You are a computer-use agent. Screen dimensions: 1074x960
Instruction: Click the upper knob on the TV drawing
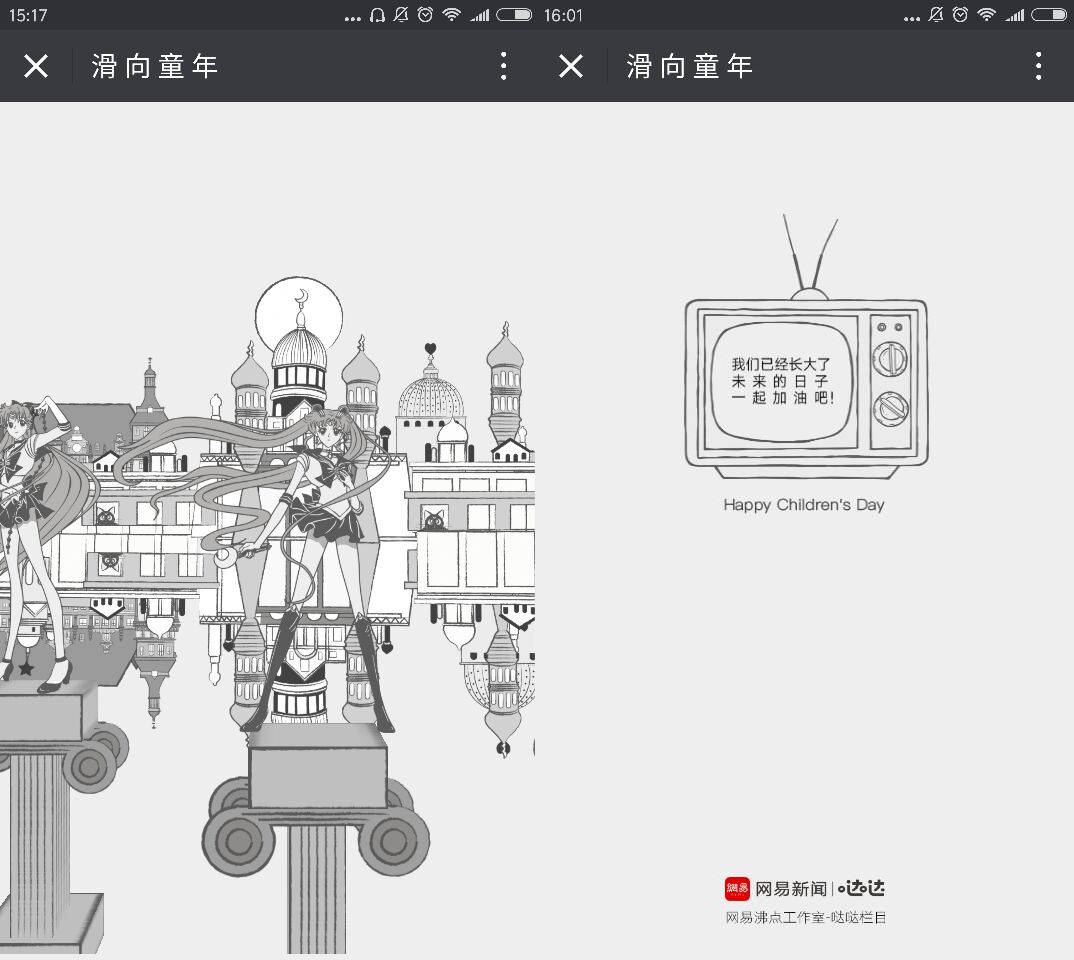click(890, 358)
